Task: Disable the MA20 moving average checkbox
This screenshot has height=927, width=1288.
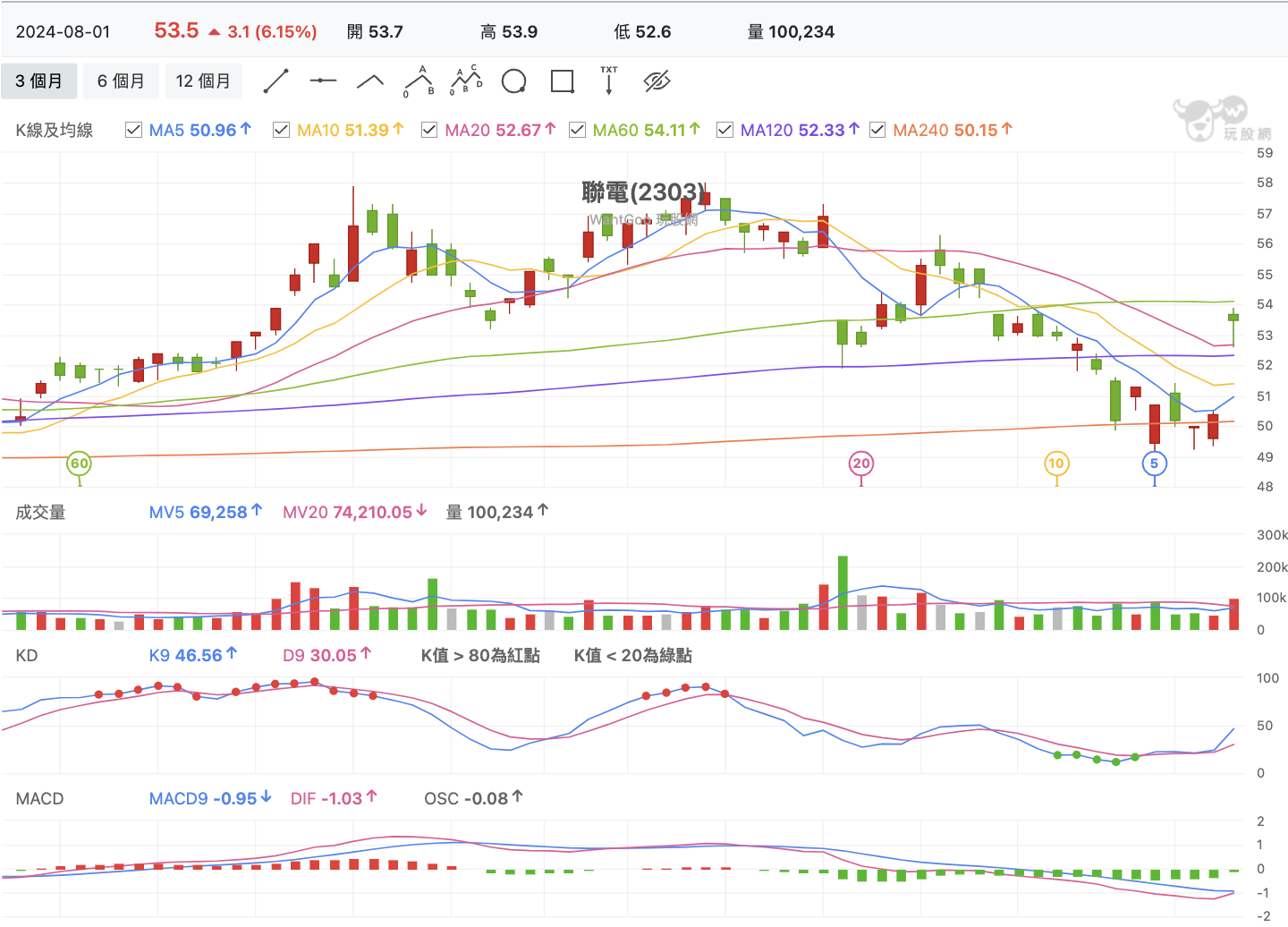Action: tap(429, 130)
